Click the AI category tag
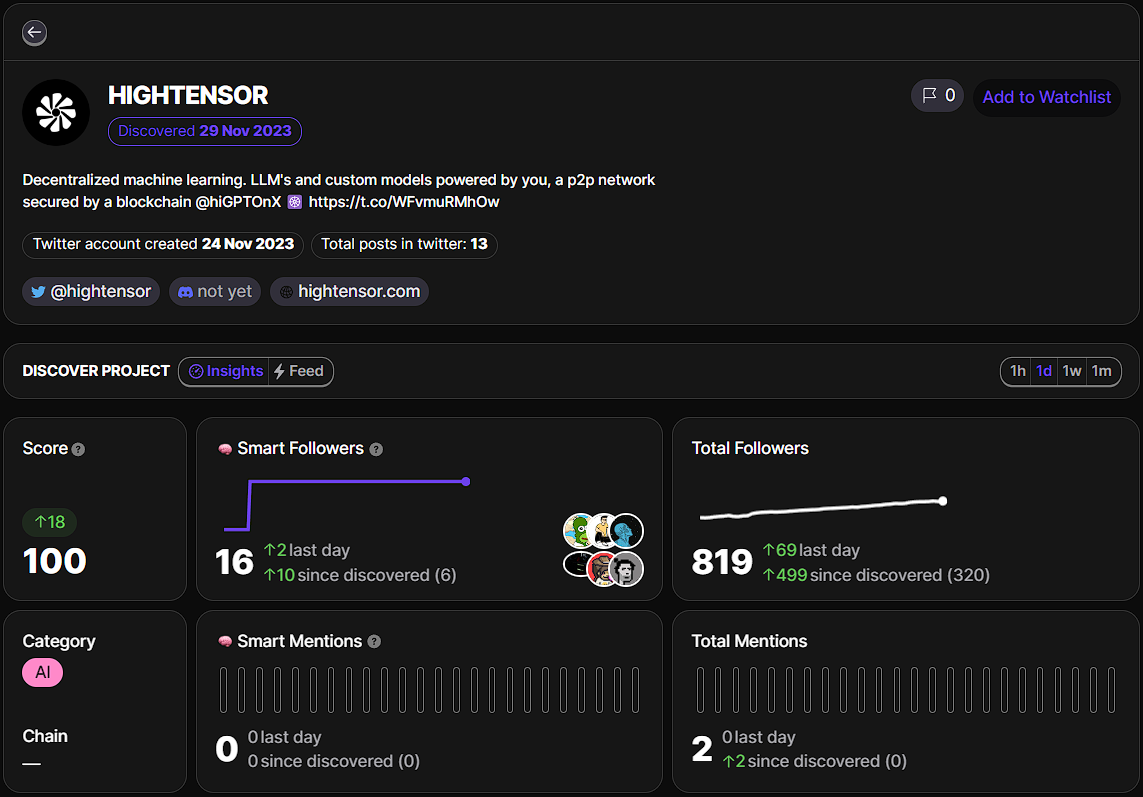1143x797 pixels. pyautogui.click(x=43, y=672)
